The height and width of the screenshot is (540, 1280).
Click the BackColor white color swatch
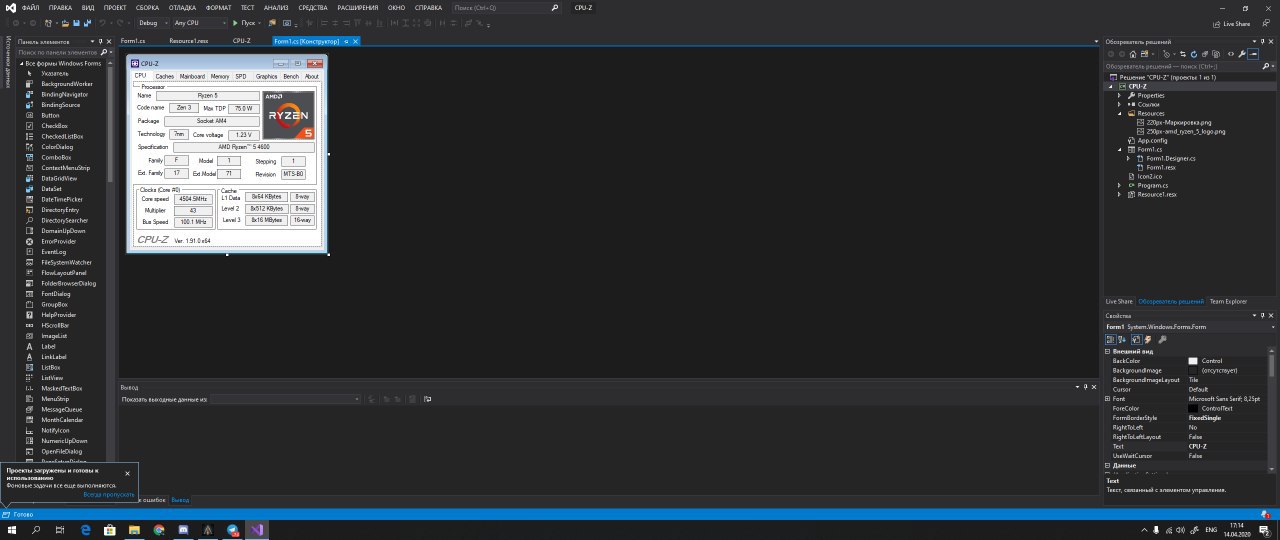pyautogui.click(x=1193, y=361)
